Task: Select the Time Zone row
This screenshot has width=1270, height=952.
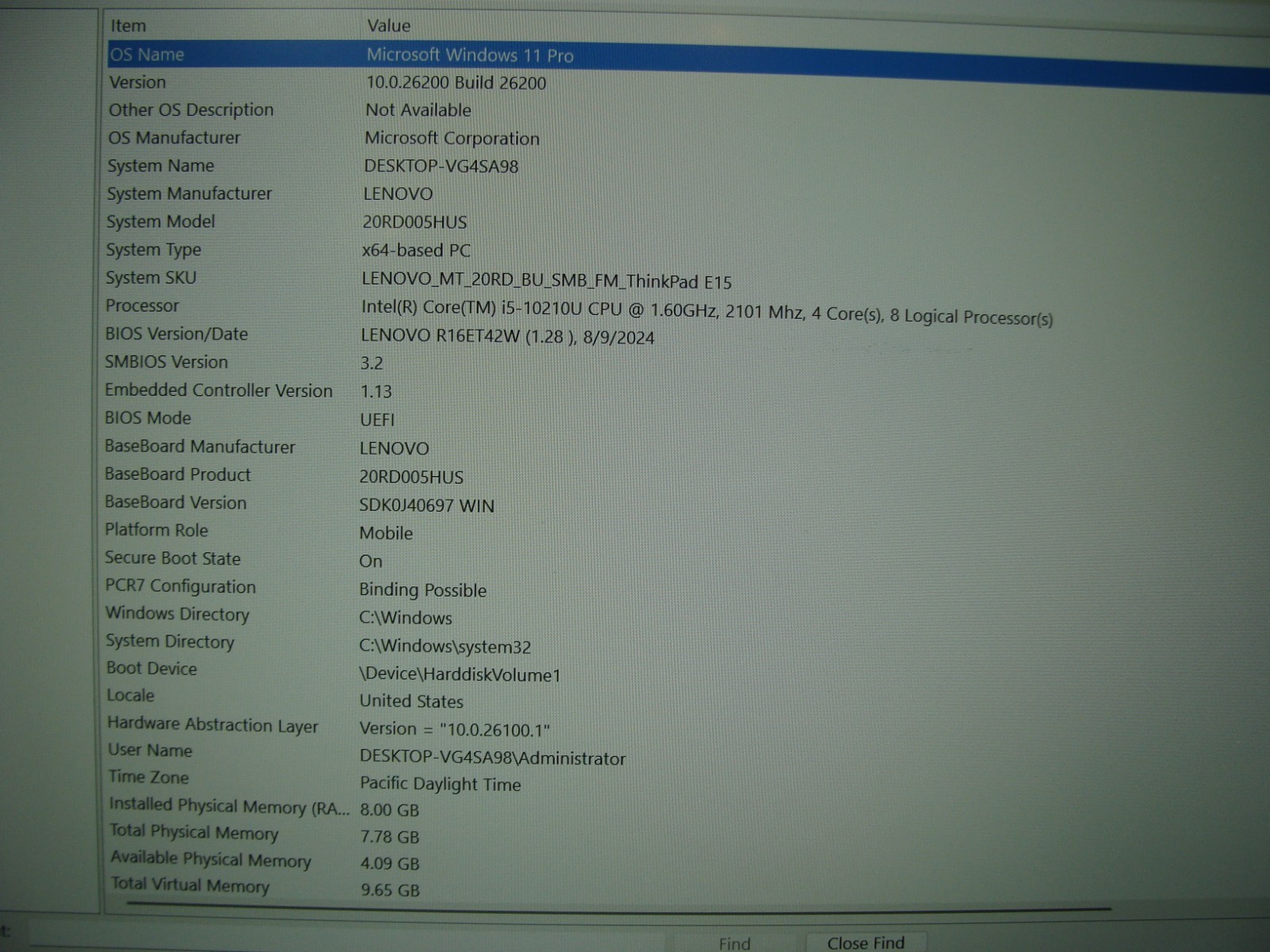Action: (x=148, y=777)
